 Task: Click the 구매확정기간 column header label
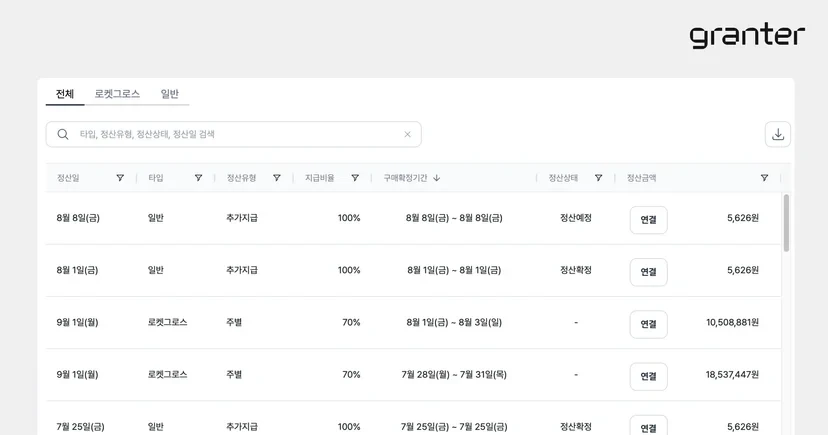(405, 178)
